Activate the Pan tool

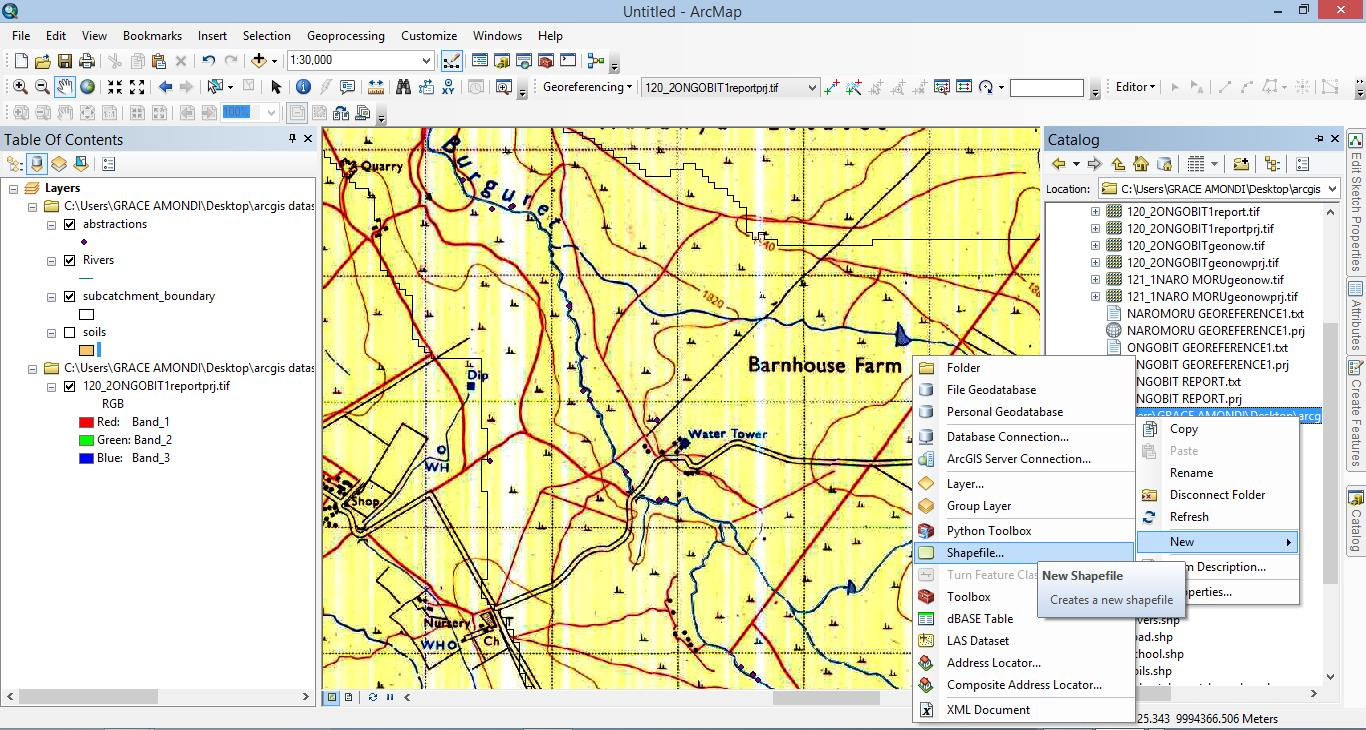[66, 87]
